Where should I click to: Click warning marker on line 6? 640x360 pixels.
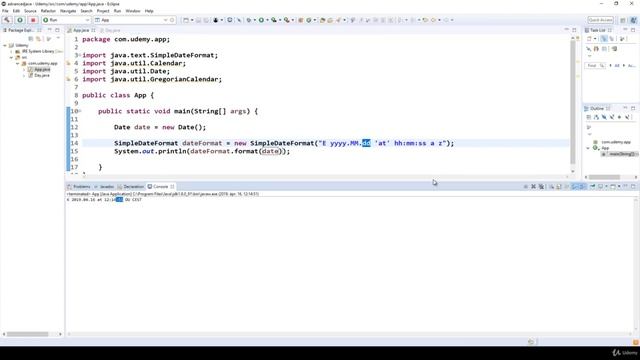tap(69, 79)
